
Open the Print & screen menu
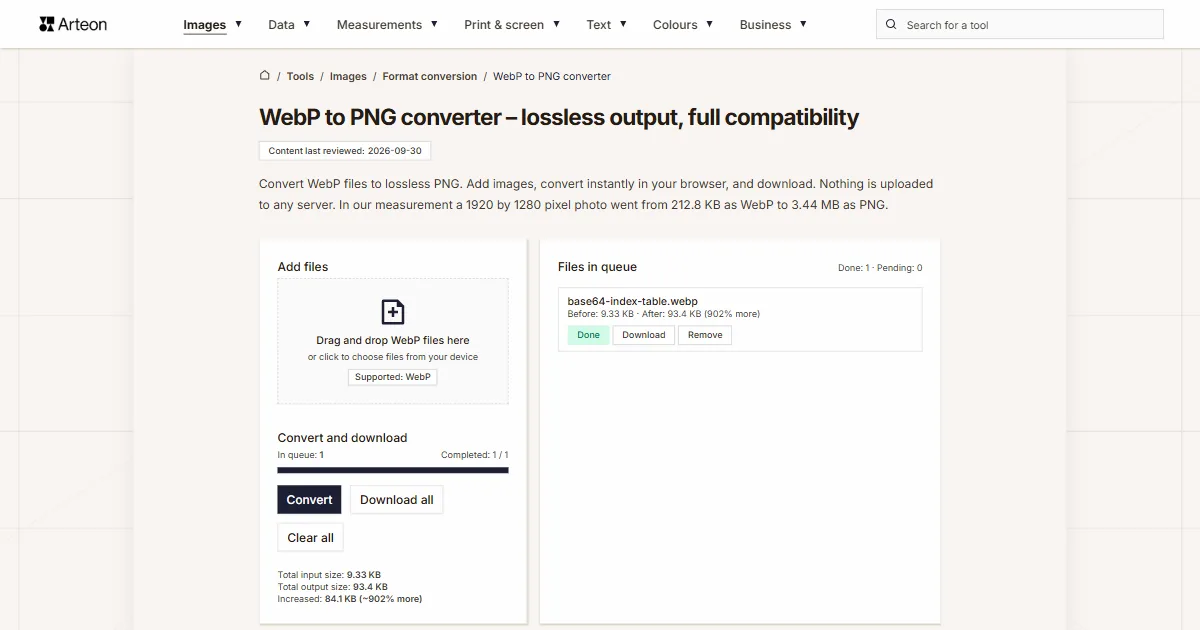click(x=512, y=24)
